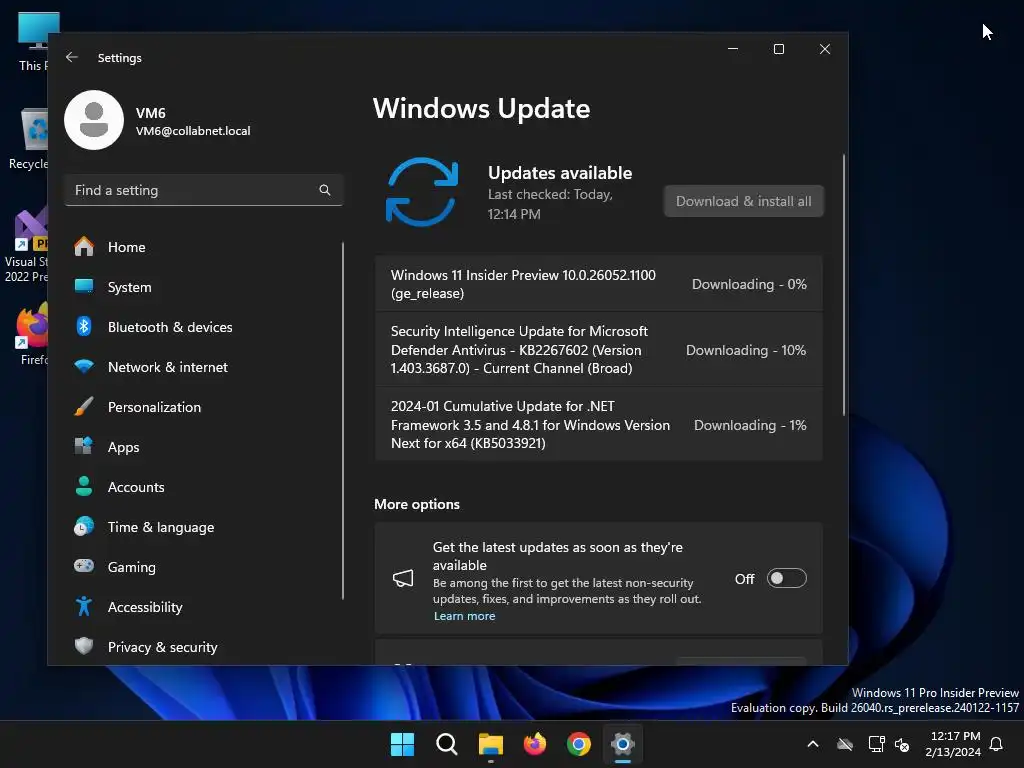Click the VM6 user avatar picture
1024x768 pixels.
(x=94, y=120)
